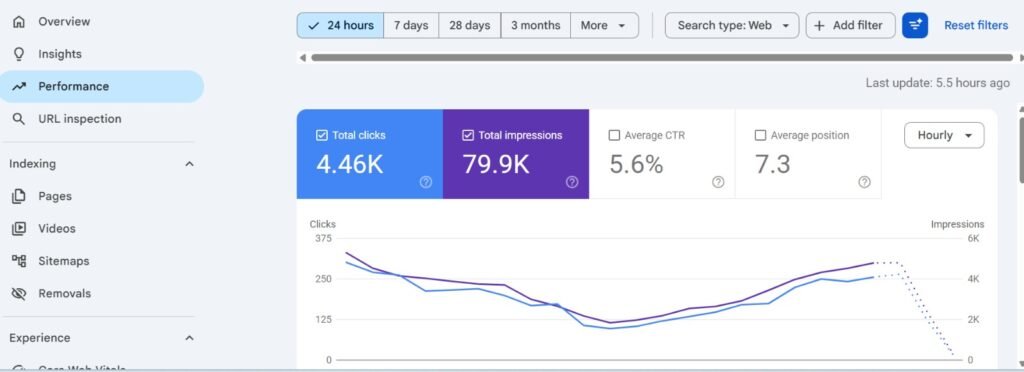Click the Removals crossed-eye icon
Image resolution: width=1024 pixels, height=372 pixels.
[x=19, y=294]
